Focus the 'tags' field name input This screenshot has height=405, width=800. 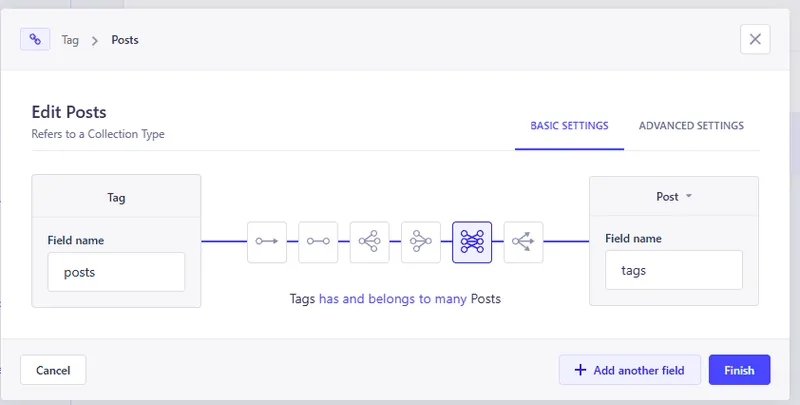(x=674, y=270)
